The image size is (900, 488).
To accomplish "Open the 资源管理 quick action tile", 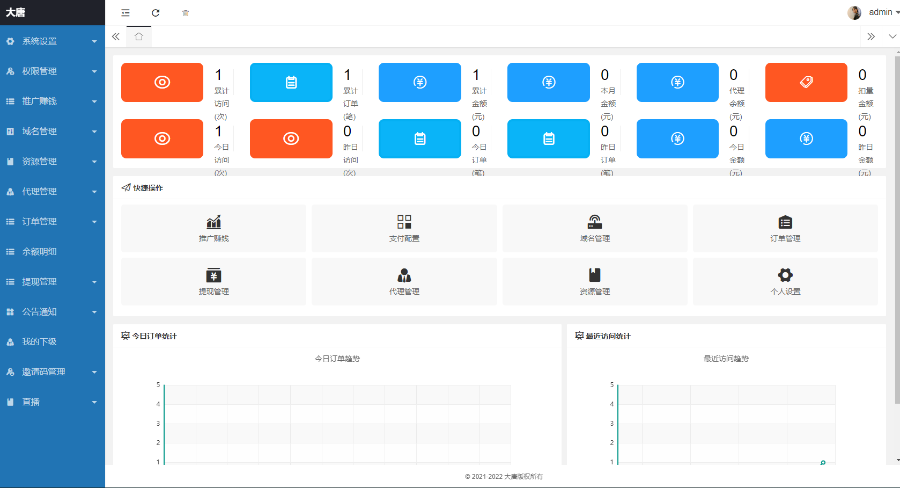I will [x=595, y=281].
